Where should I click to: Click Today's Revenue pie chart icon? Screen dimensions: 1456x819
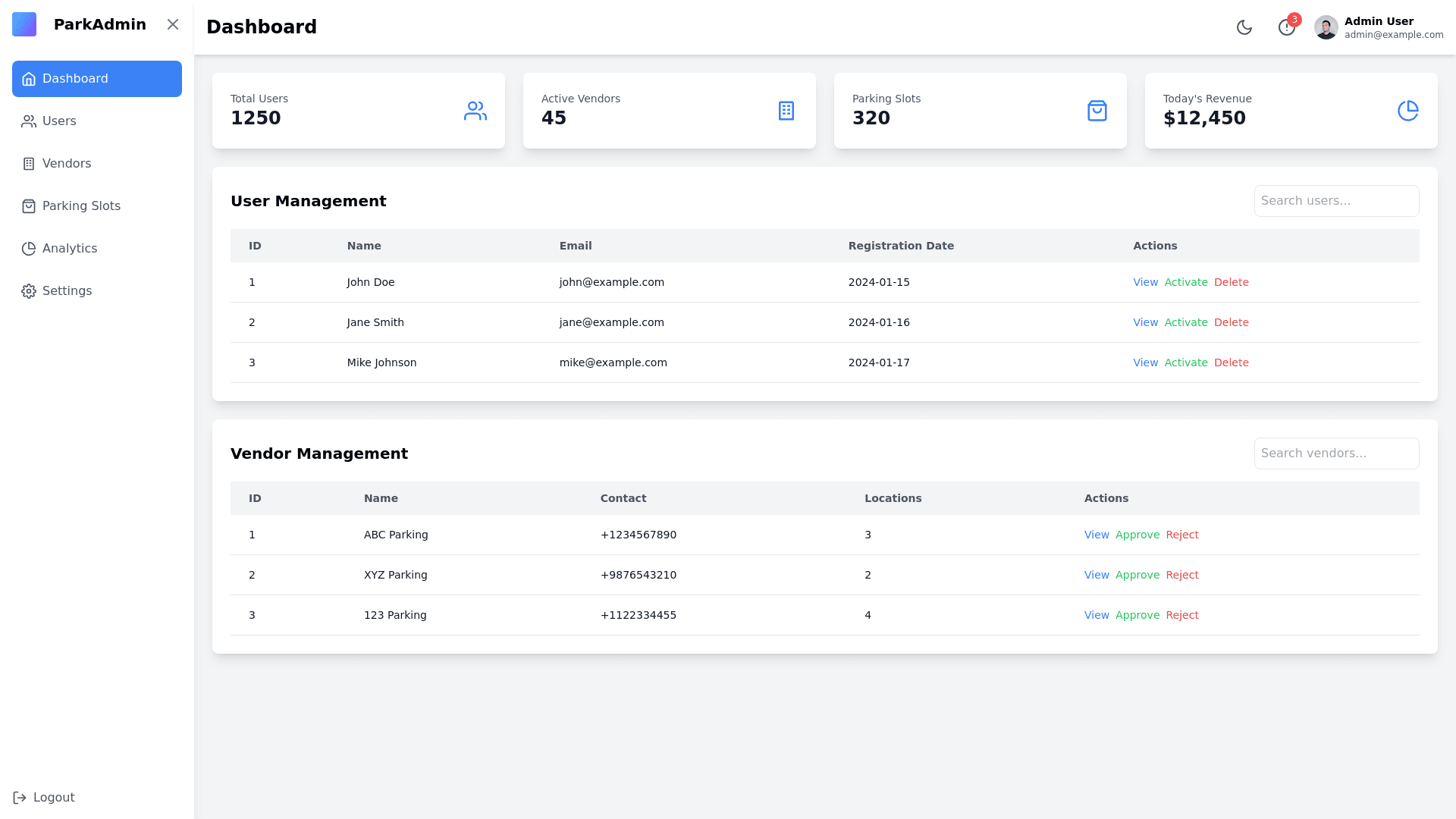point(1407,111)
